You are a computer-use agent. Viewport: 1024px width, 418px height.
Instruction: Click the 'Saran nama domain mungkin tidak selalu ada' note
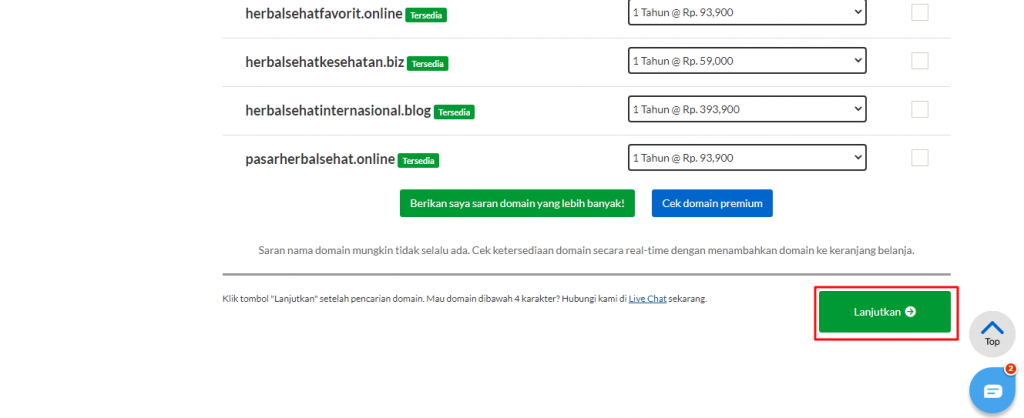pyautogui.click(x=586, y=251)
